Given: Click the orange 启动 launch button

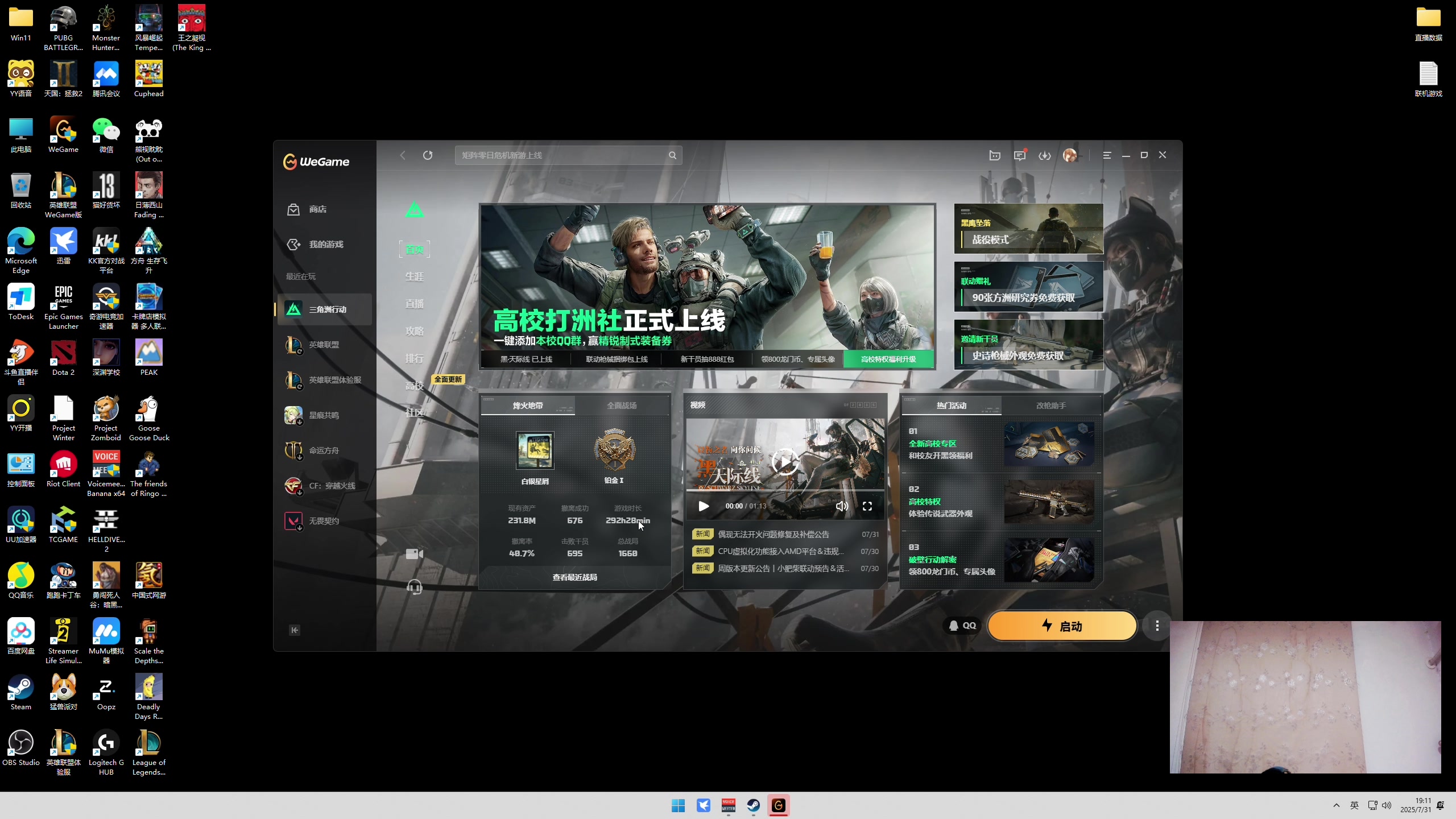Looking at the screenshot, I should click(1062, 626).
